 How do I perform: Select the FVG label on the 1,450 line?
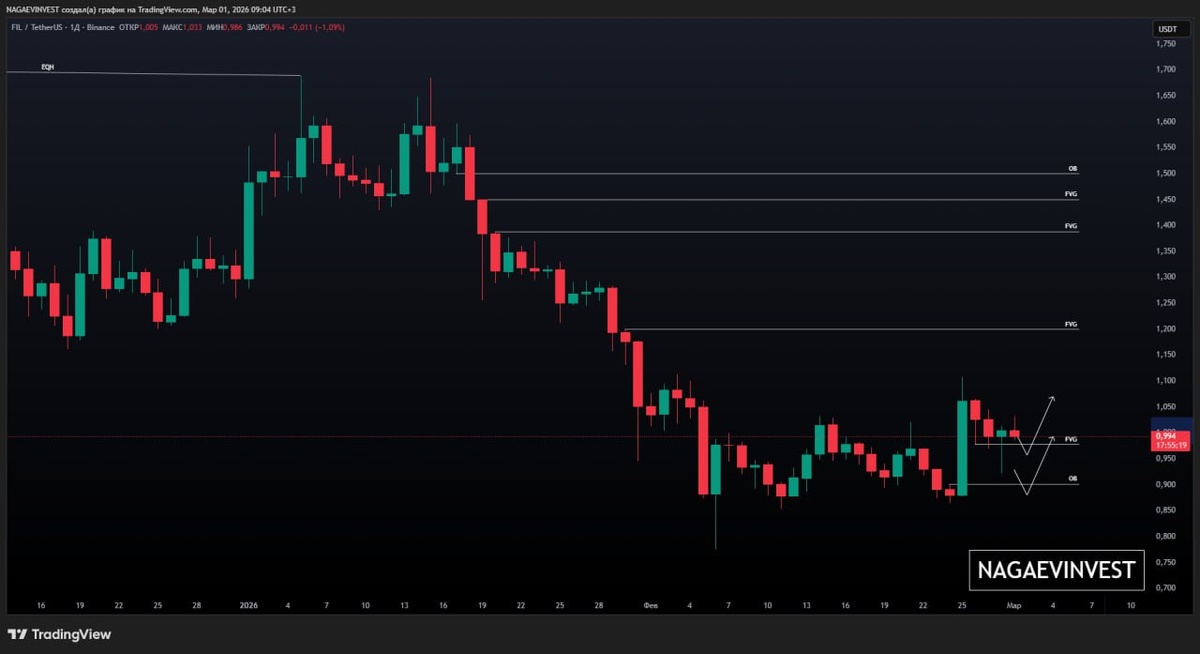coord(1071,194)
